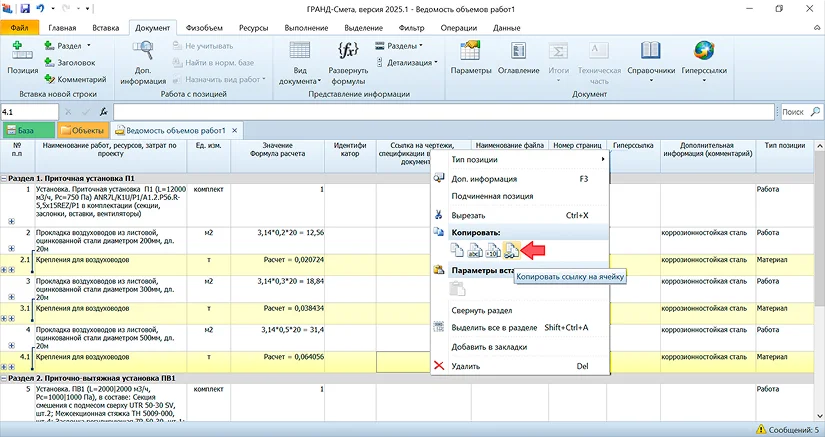Click Развернуть формулы button
This screenshot has width=825, height=437.
pos(348,63)
